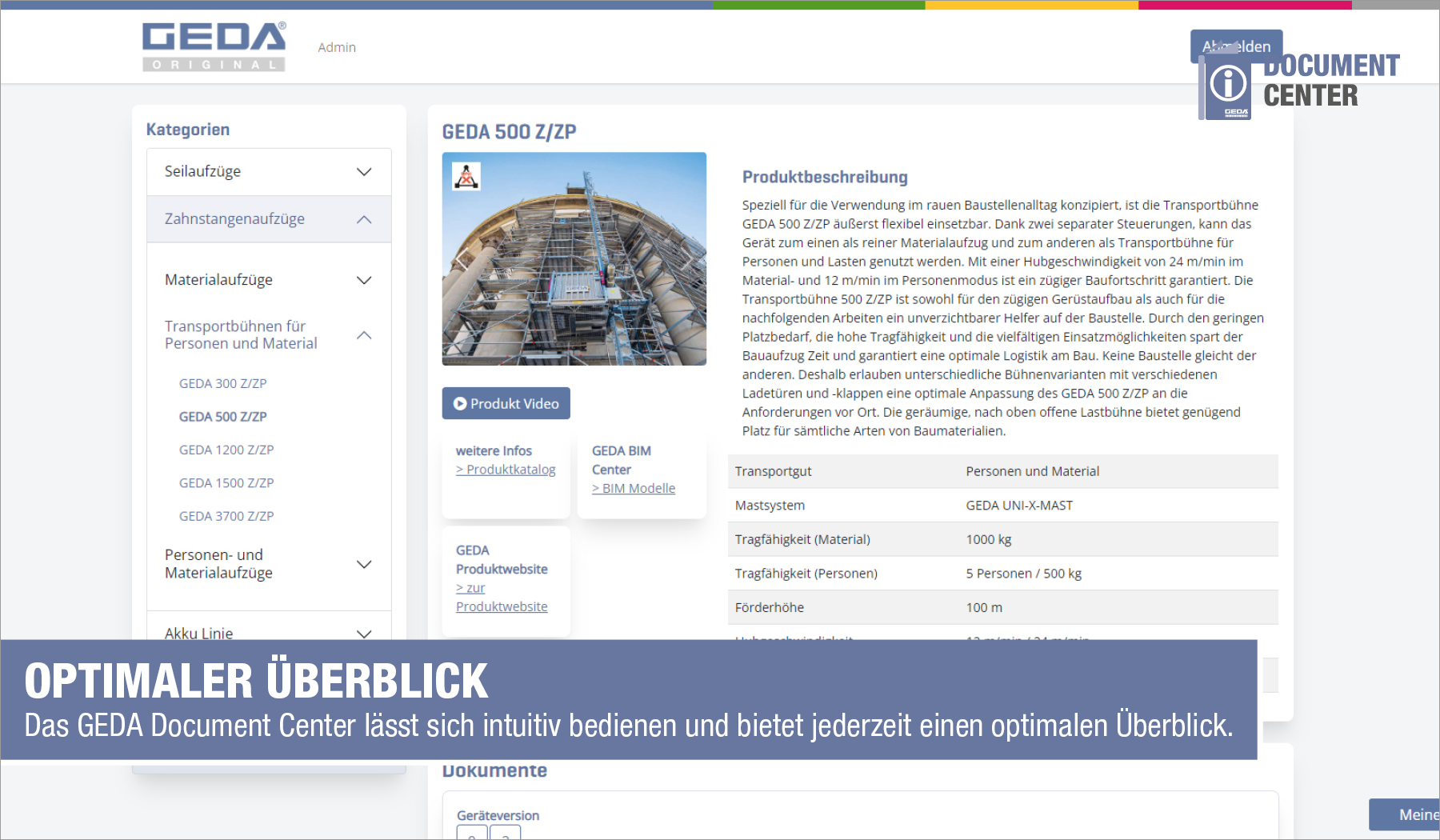This screenshot has width=1440, height=840.
Task: Click the GEDA UNI-X-MAST value
Action: coord(1019,506)
